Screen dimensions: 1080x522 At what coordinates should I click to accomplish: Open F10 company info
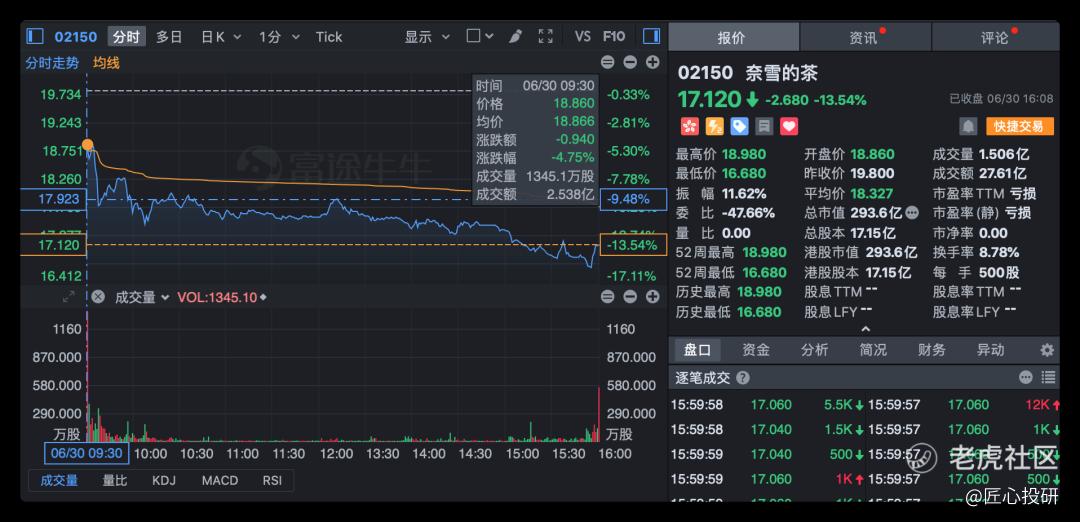point(614,36)
